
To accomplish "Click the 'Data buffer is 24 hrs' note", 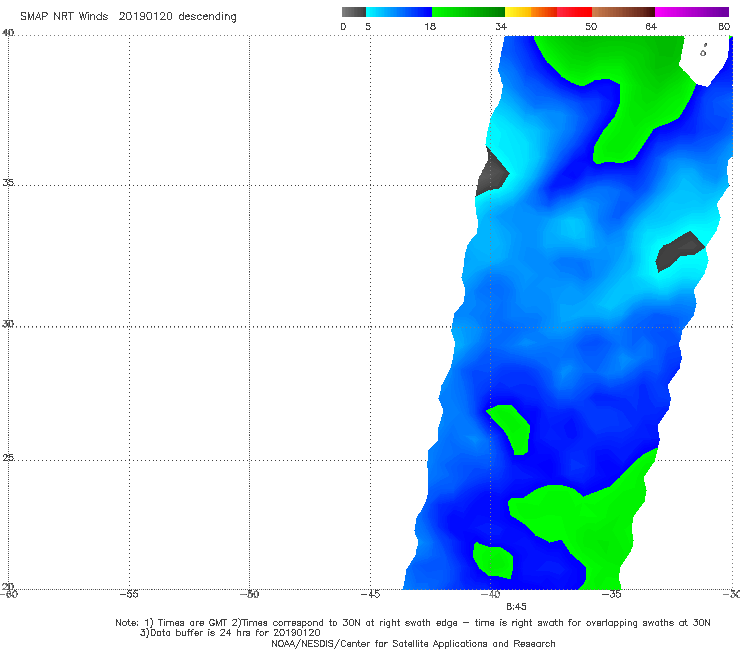I will tap(230, 633).
